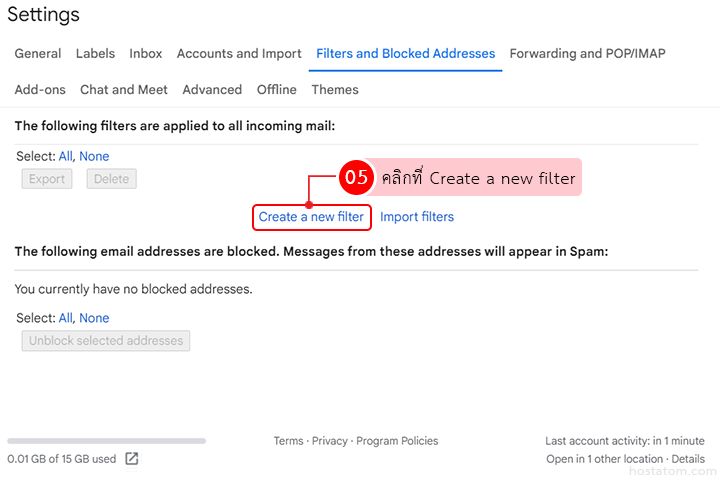Open the Add-ons tab
720x478 pixels.
click(40, 90)
